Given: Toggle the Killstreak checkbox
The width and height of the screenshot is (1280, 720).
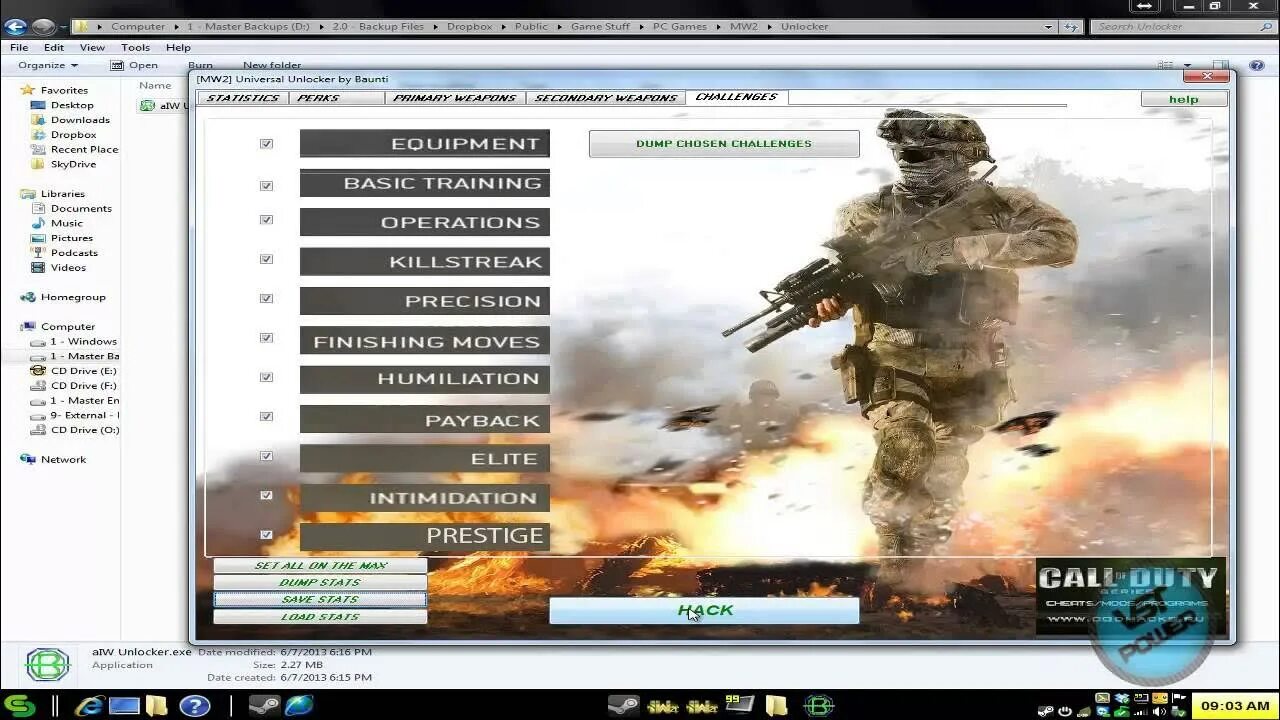Looking at the screenshot, I should point(266,259).
